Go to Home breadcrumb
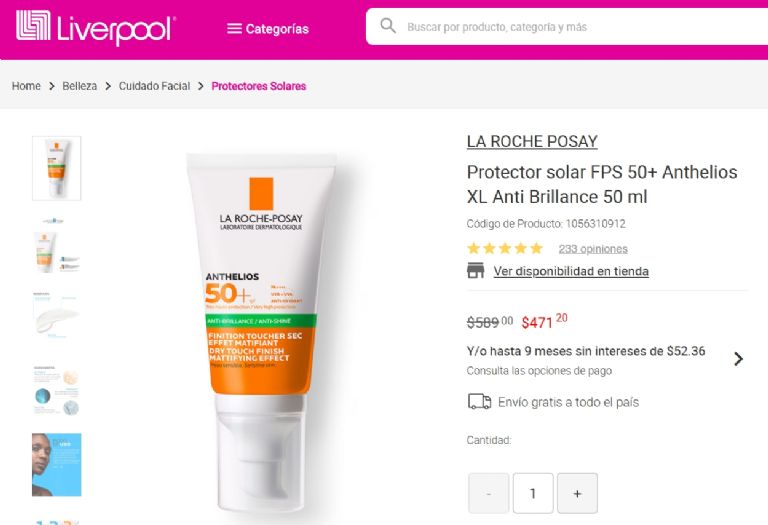768x525 pixels. tap(26, 86)
